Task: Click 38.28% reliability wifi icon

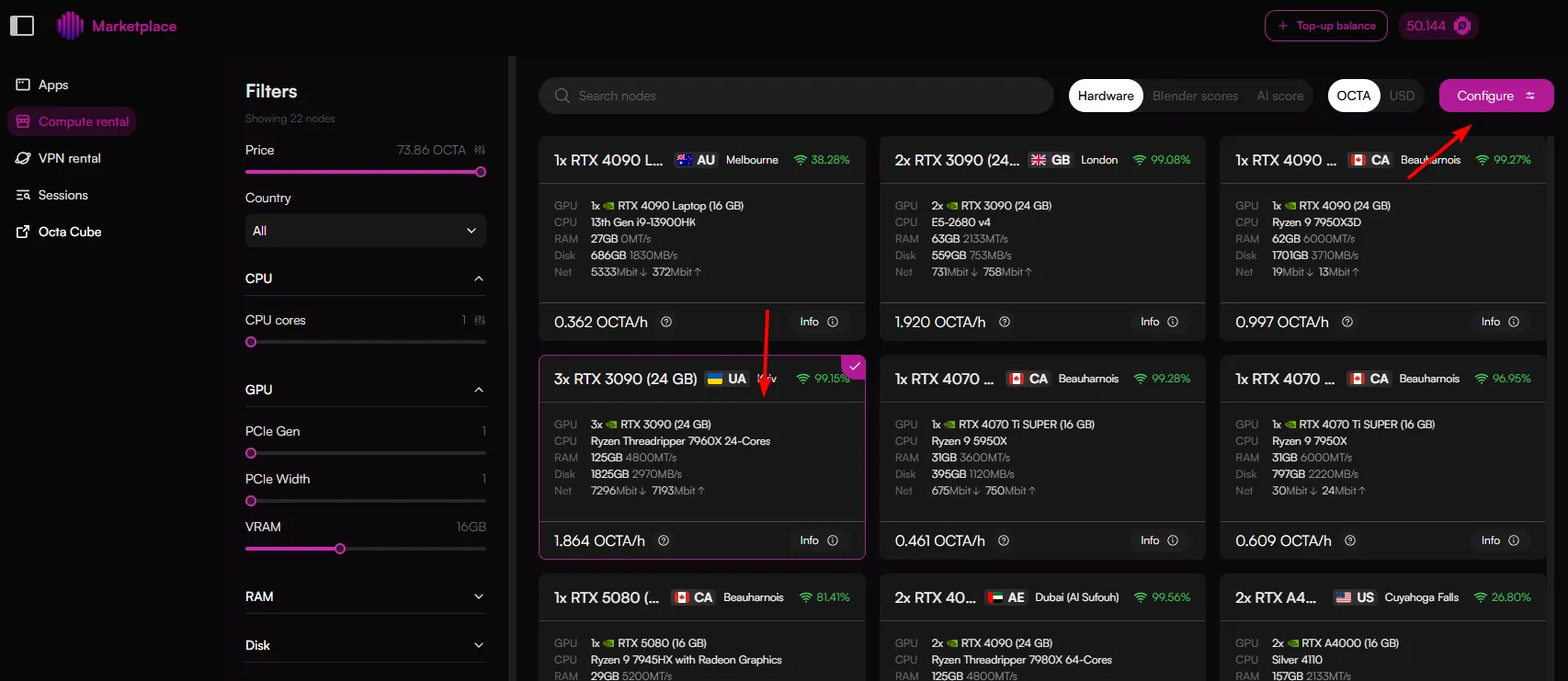Action: [801, 160]
